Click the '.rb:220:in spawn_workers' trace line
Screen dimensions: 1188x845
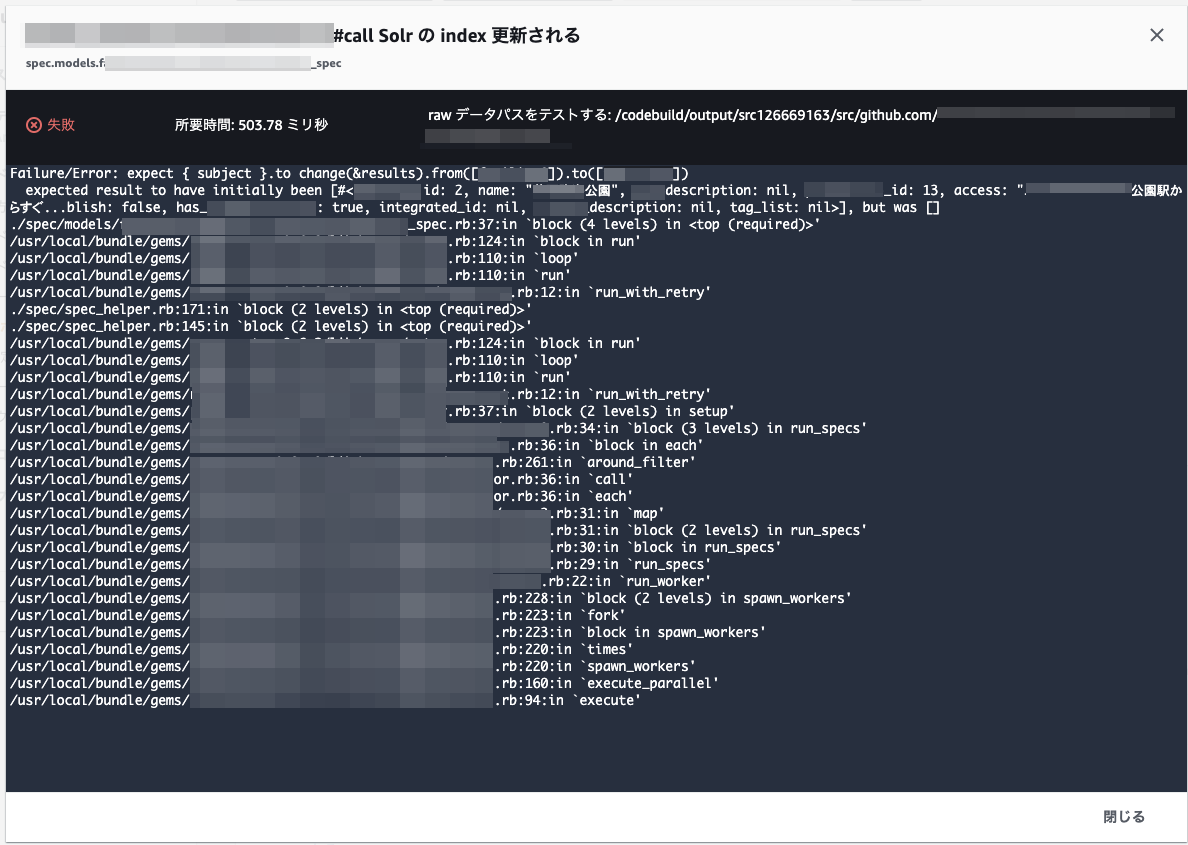click(353, 666)
